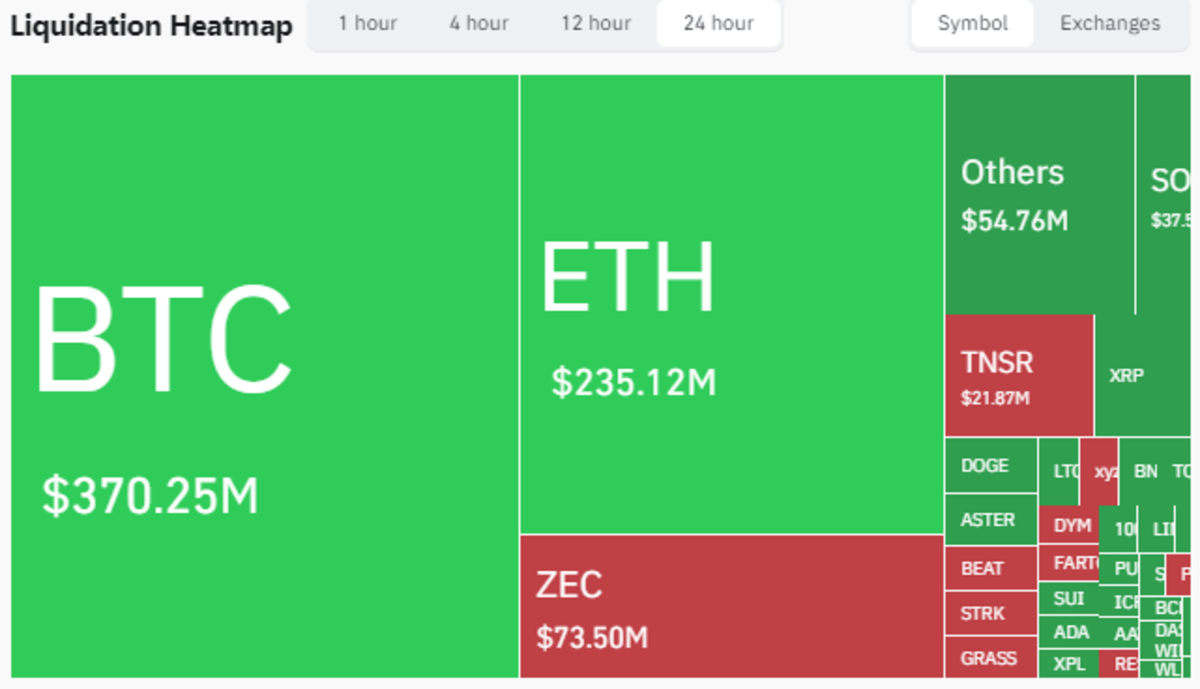This screenshot has height=689, width=1200.
Task: Select the 24 hour view
Action: [718, 23]
